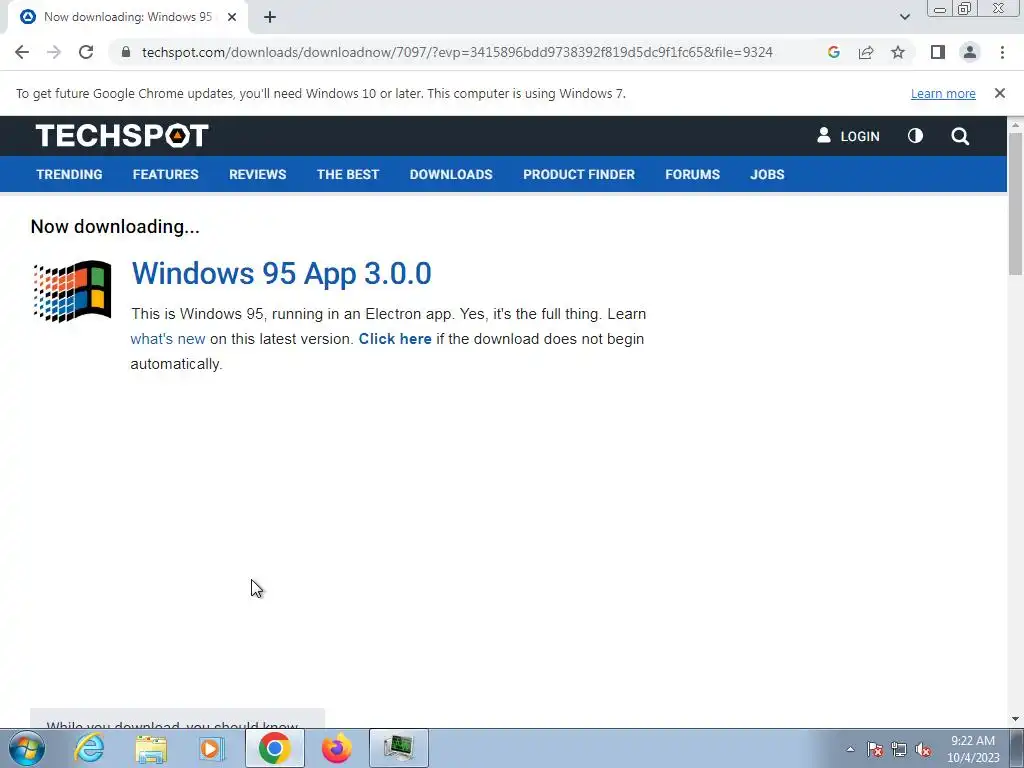Click the muted volume tray icon
The height and width of the screenshot is (768, 1024).
[x=923, y=749]
